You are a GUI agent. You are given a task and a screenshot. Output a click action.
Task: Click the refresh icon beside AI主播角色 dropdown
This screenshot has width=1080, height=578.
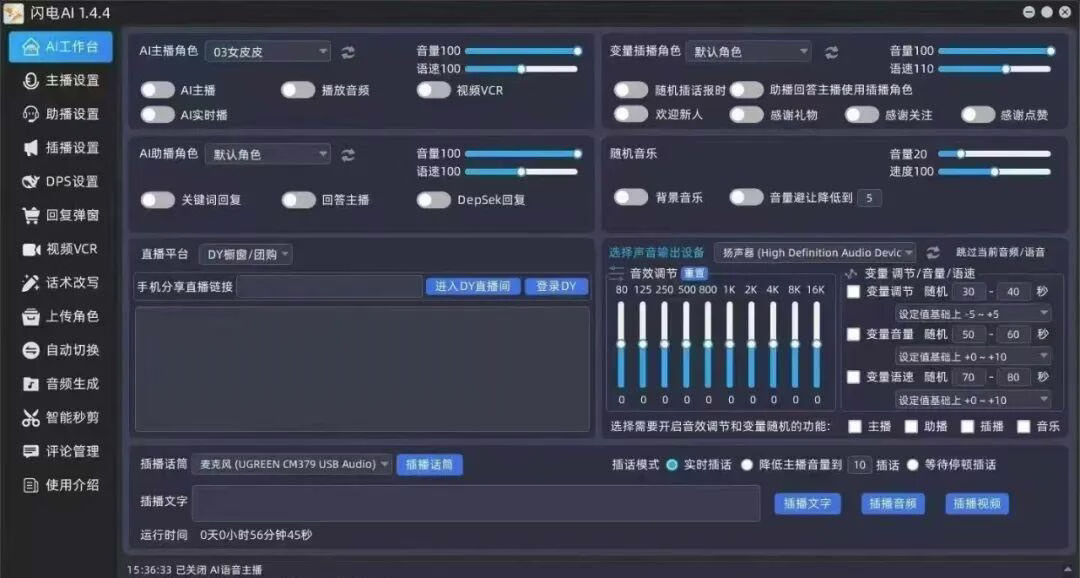(x=348, y=52)
